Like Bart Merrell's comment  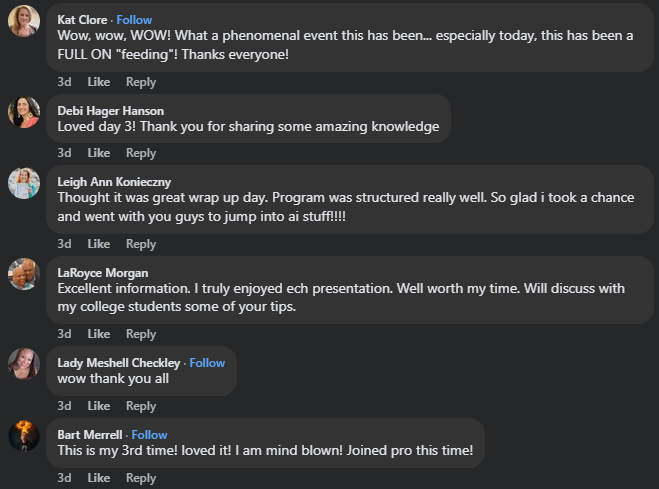[98, 478]
